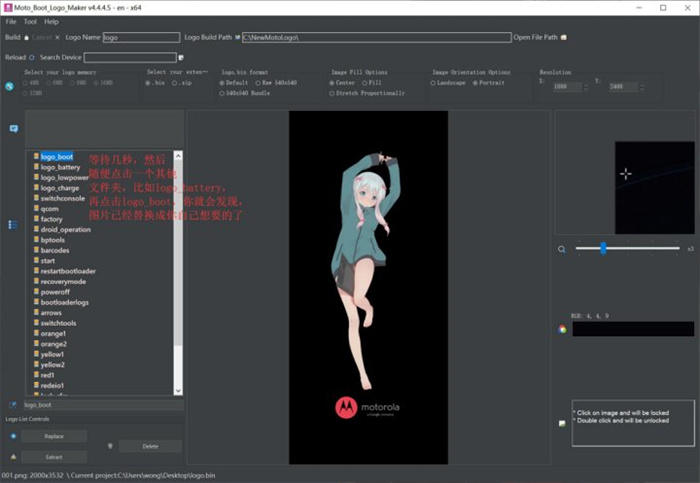
Task: Select recoverymode in the logo list
Action: [x=63, y=281]
